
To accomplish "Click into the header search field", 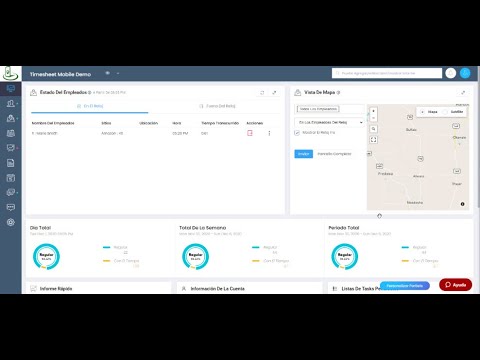I will click(x=387, y=73).
